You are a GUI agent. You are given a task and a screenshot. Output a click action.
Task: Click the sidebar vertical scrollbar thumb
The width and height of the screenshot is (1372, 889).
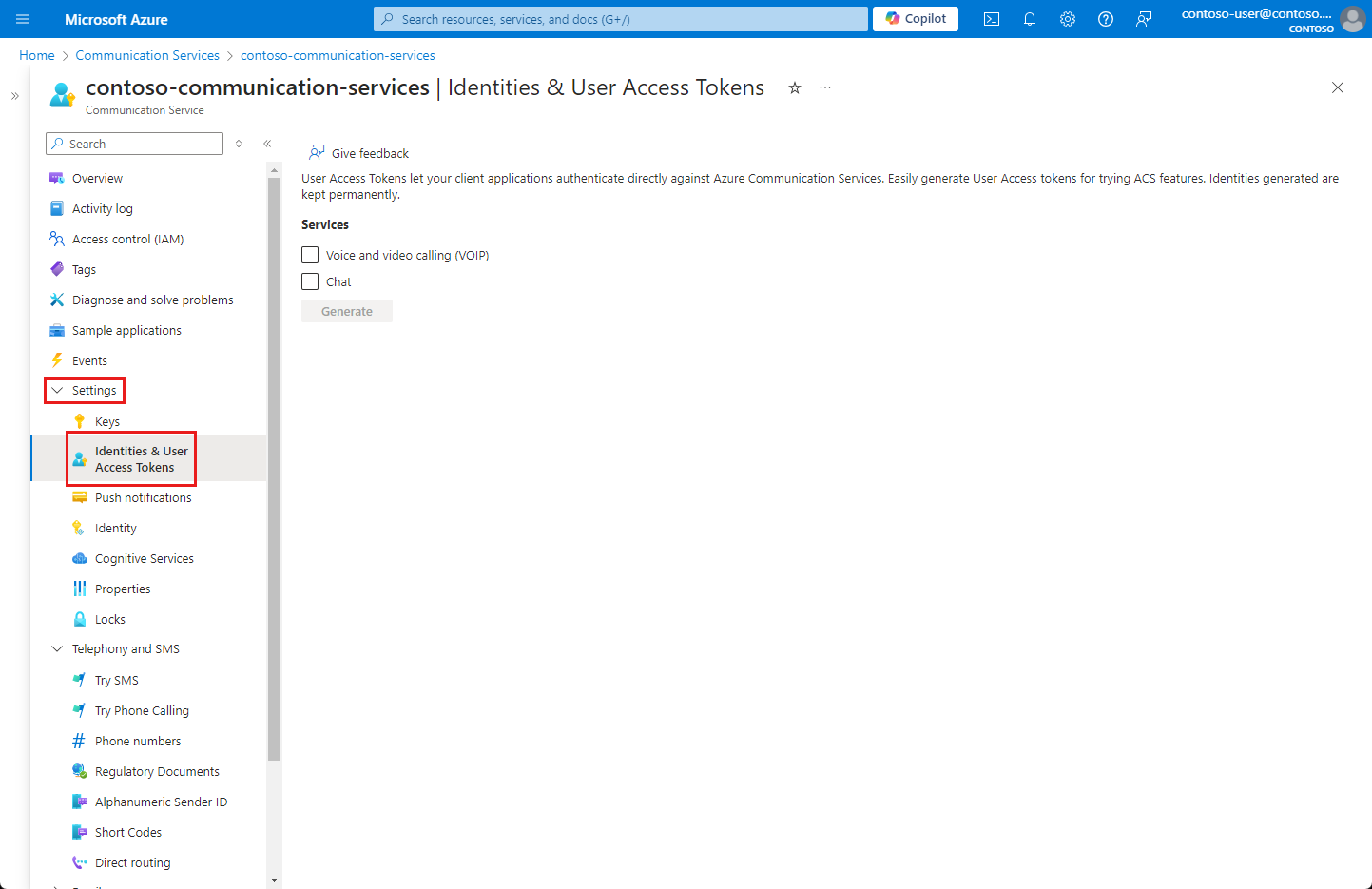click(275, 469)
